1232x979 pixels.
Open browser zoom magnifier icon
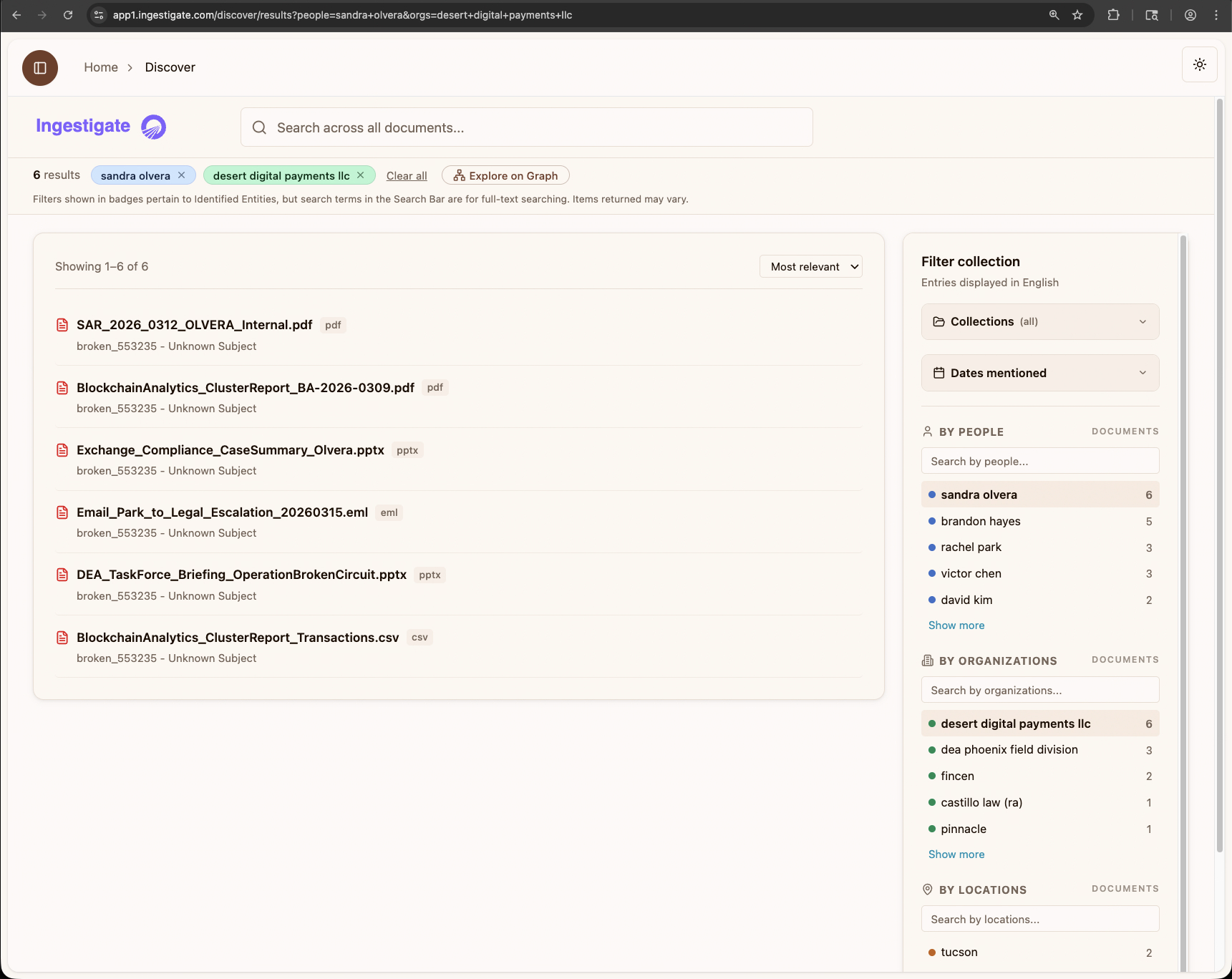1054,15
